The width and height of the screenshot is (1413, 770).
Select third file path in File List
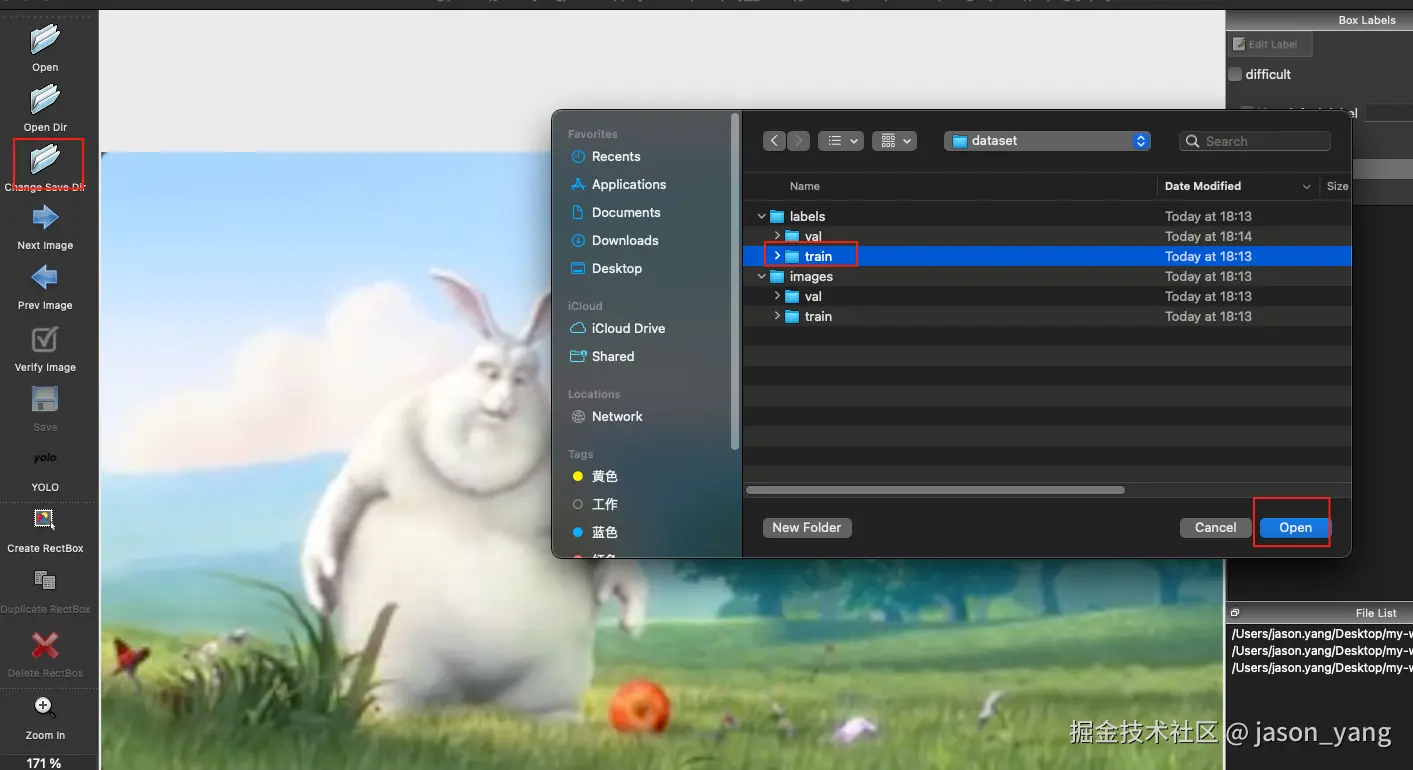[1320, 668]
